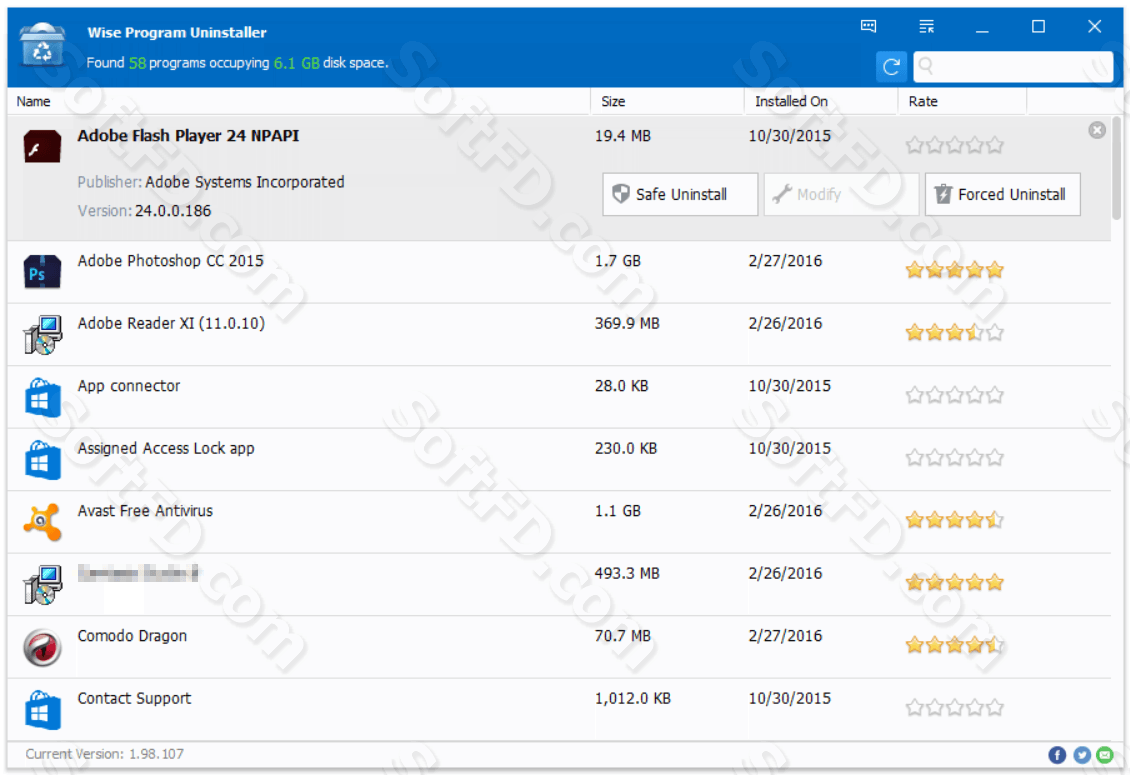This screenshot has width=1130, height=775.
Task: Refresh the installed programs list
Action: tap(891, 67)
